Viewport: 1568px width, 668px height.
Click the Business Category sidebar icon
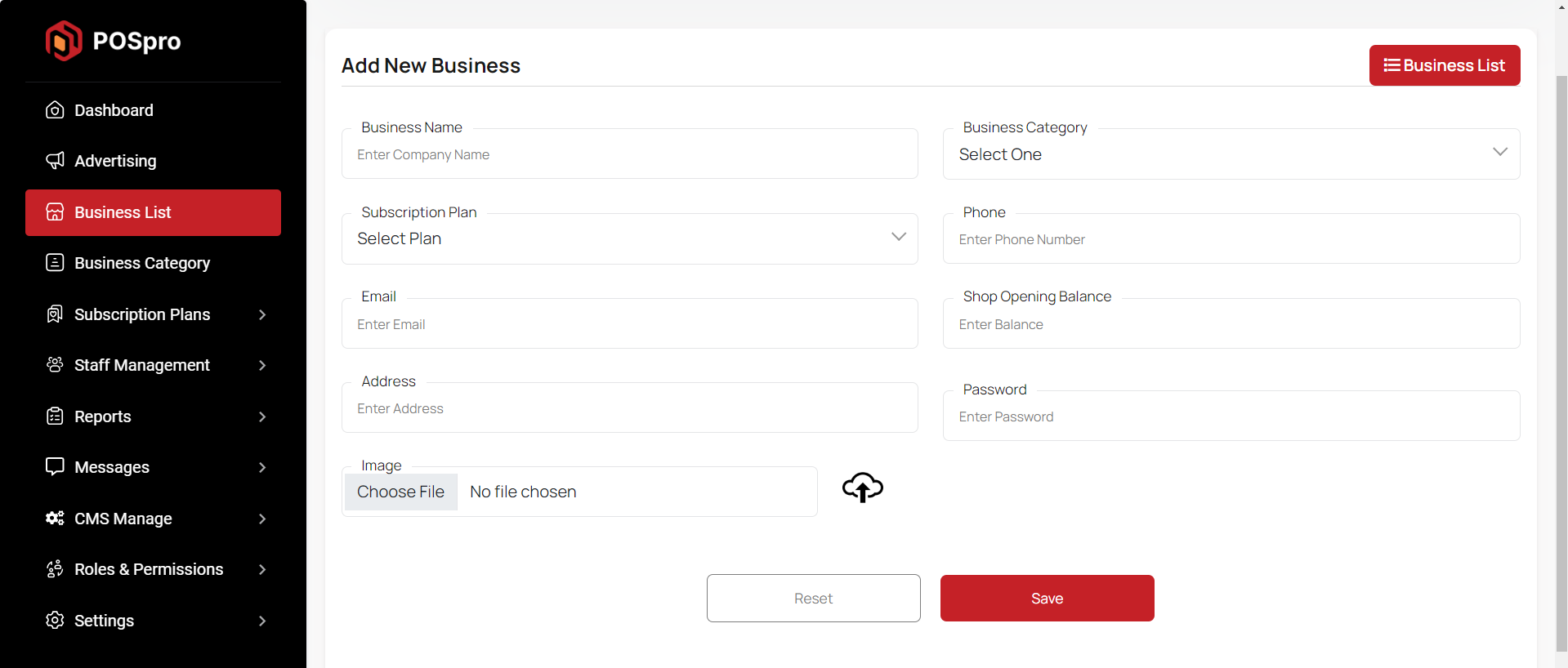point(55,263)
